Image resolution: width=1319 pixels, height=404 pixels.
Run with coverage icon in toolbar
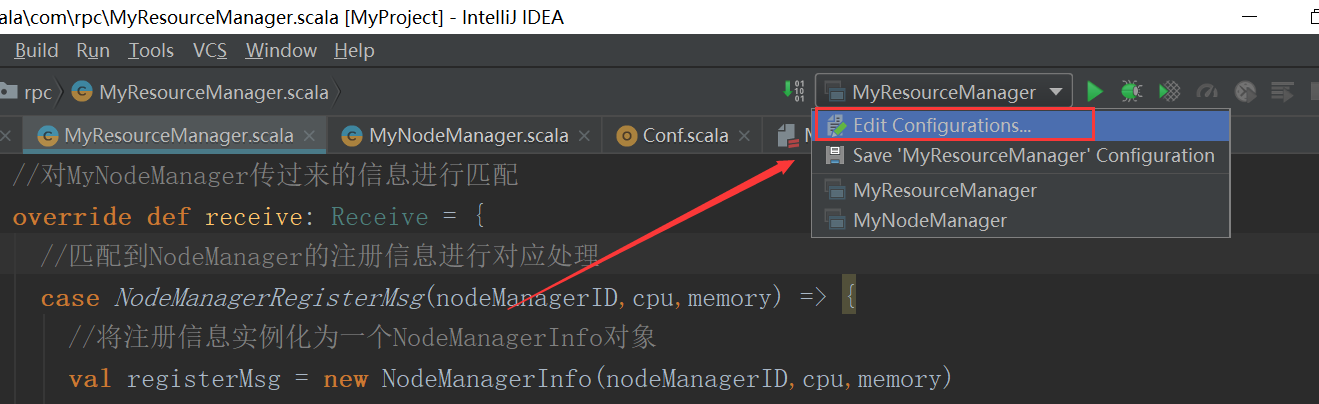click(x=1169, y=92)
